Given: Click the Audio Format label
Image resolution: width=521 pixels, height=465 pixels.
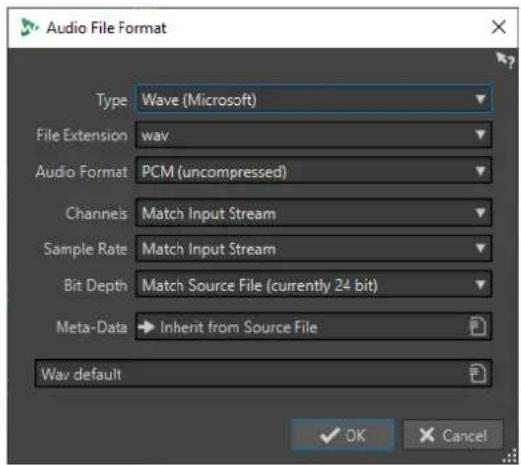Looking at the screenshot, I should coord(82,172).
